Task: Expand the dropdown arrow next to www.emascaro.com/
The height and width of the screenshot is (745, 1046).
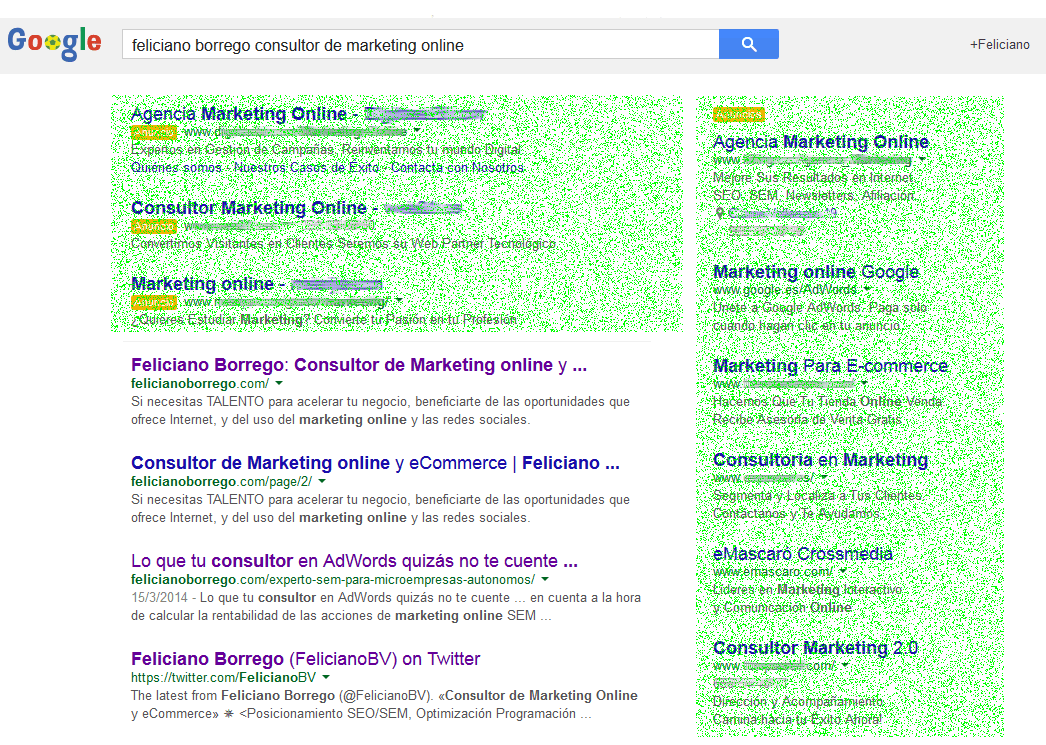Action: coord(843,572)
